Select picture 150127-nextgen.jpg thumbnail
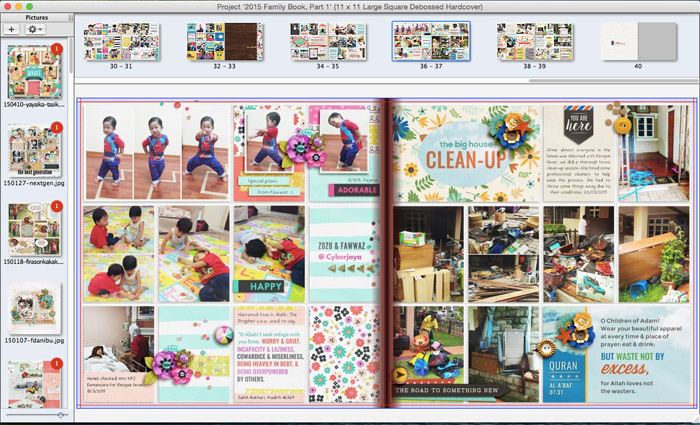 pos(34,150)
